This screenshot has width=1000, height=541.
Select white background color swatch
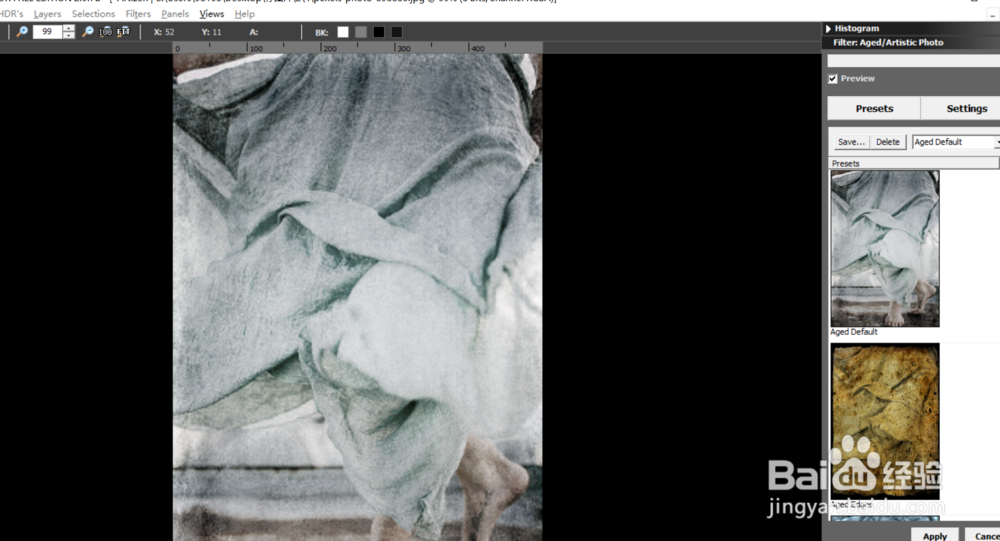coord(343,32)
